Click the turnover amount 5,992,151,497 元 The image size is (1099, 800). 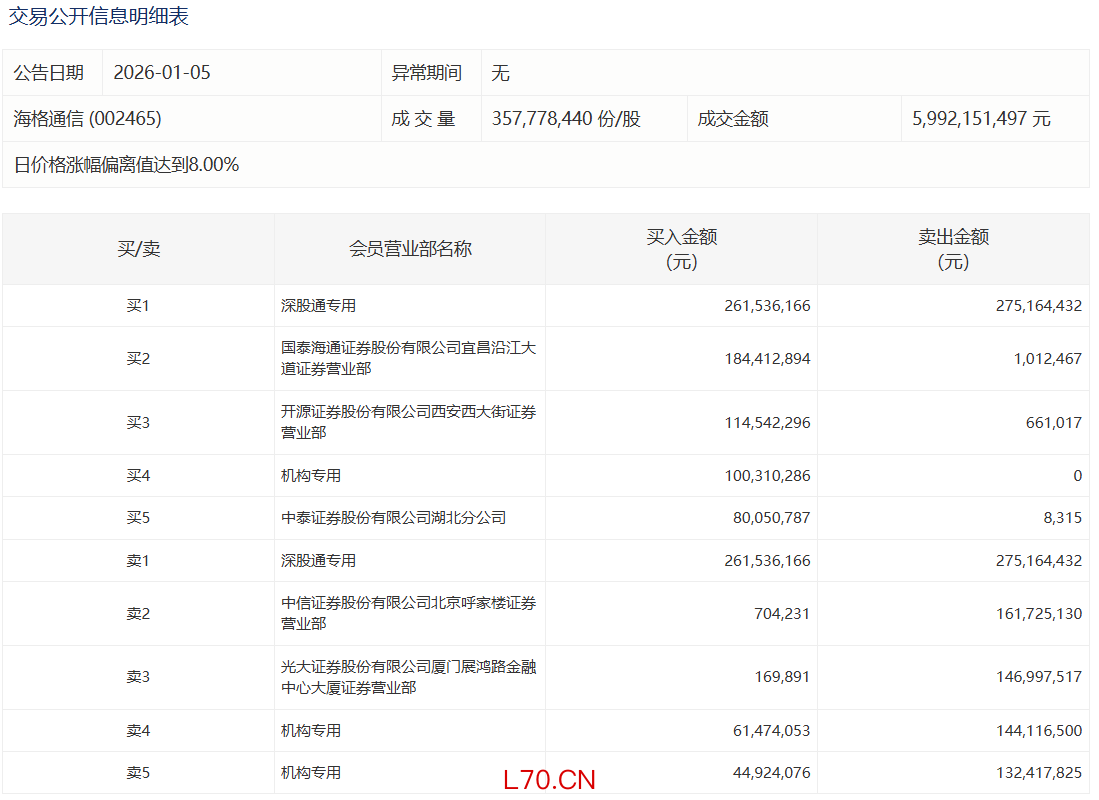coord(981,119)
